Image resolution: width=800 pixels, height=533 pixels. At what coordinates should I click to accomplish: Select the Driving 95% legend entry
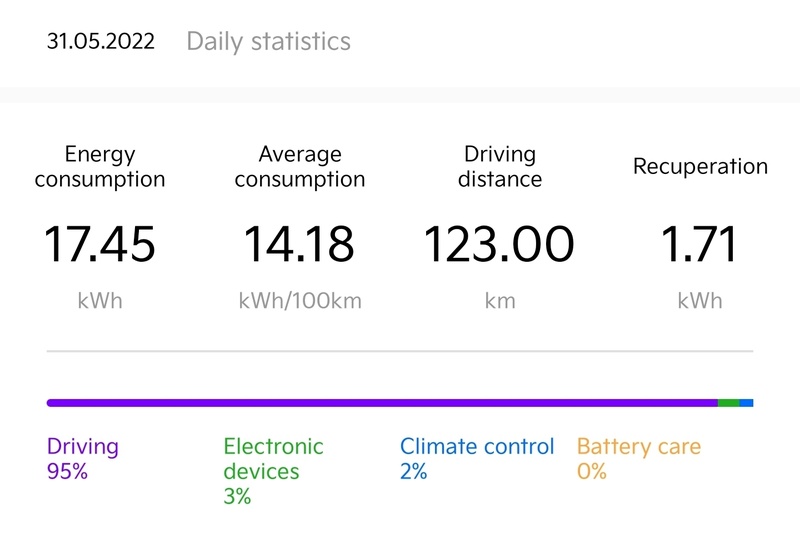point(83,458)
